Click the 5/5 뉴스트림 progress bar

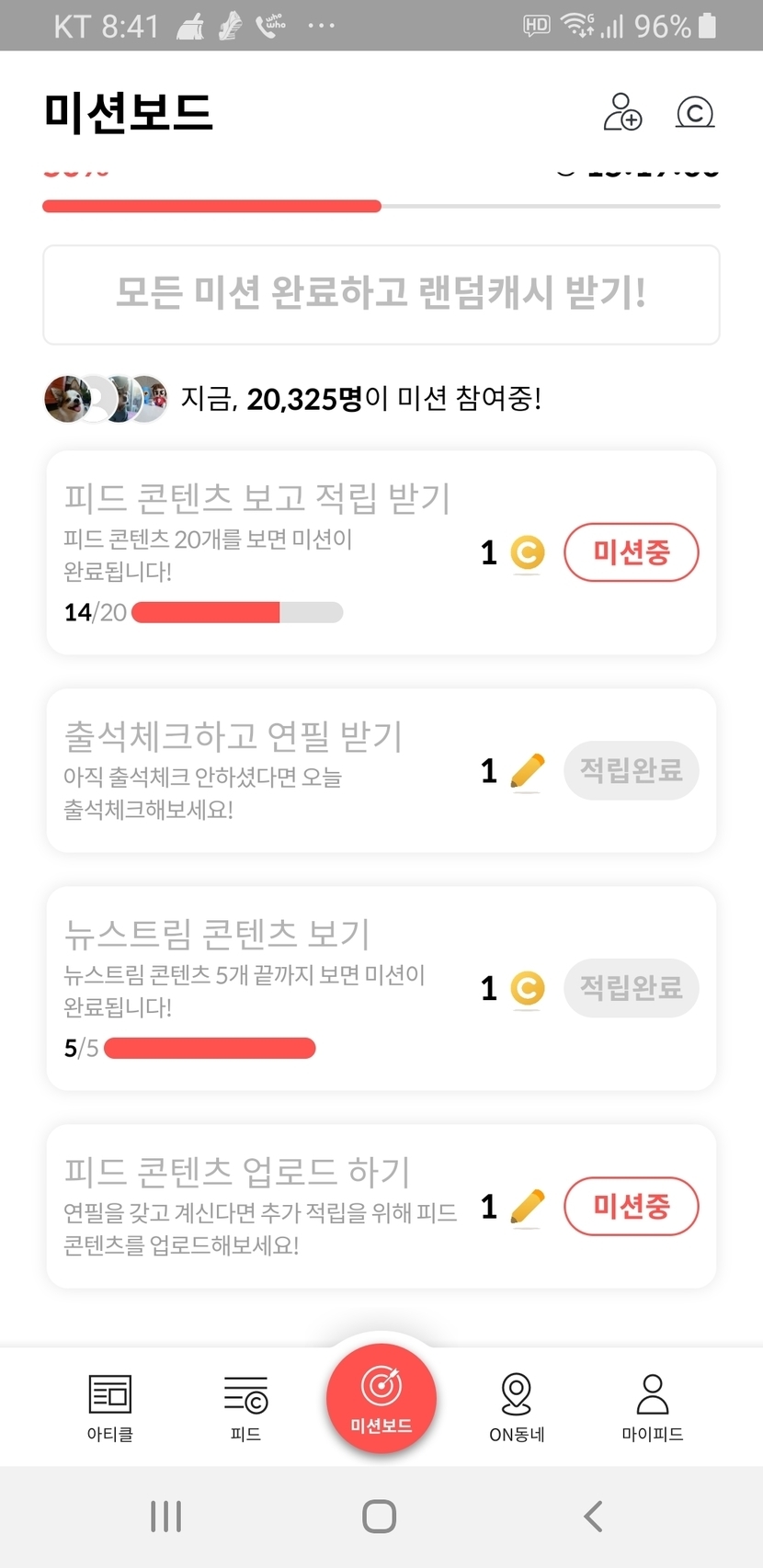tap(210, 1048)
